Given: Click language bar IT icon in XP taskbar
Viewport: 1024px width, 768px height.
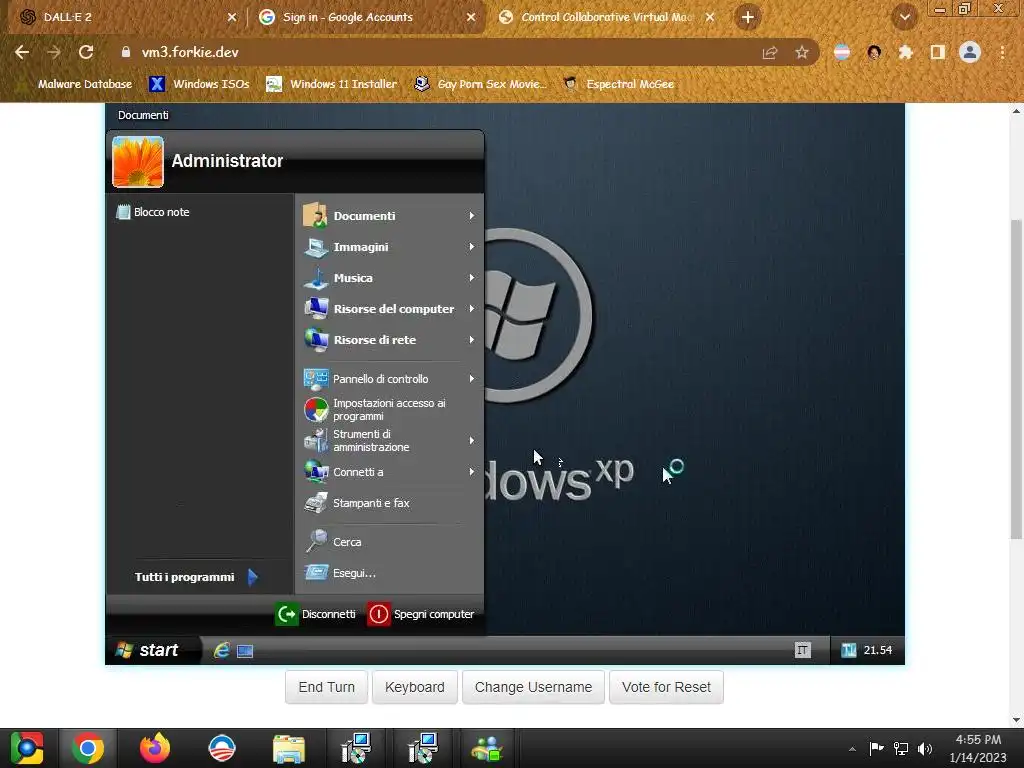Looking at the screenshot, I should point(803,650).
